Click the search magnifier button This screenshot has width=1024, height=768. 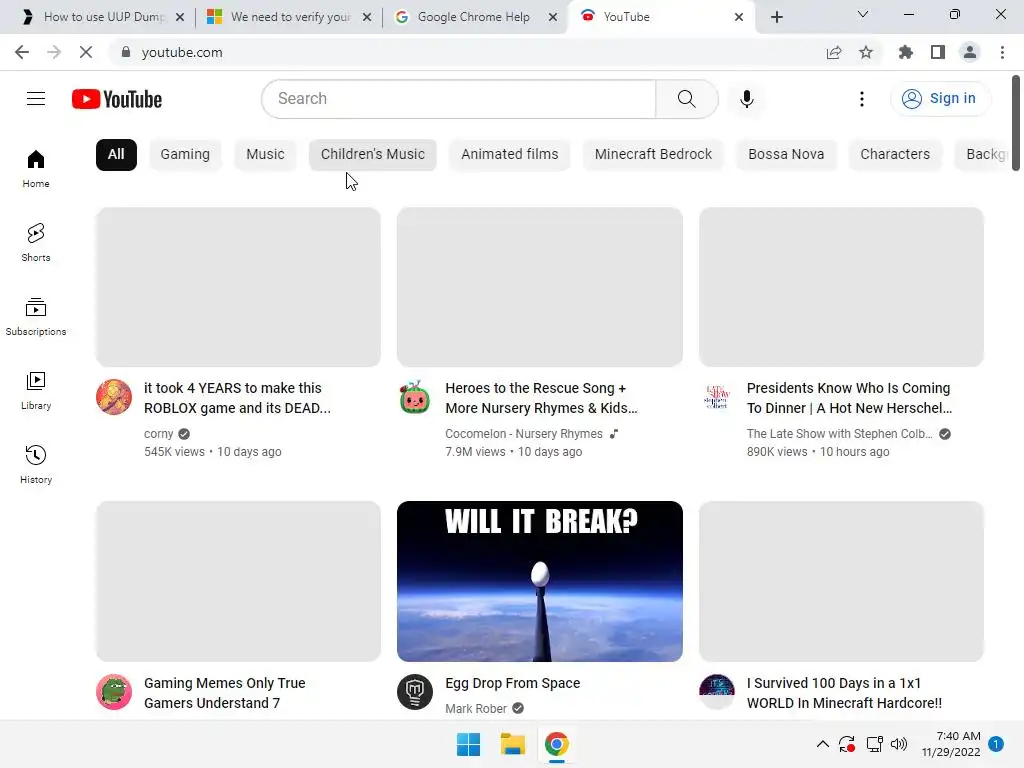click(x=686, y=99)
